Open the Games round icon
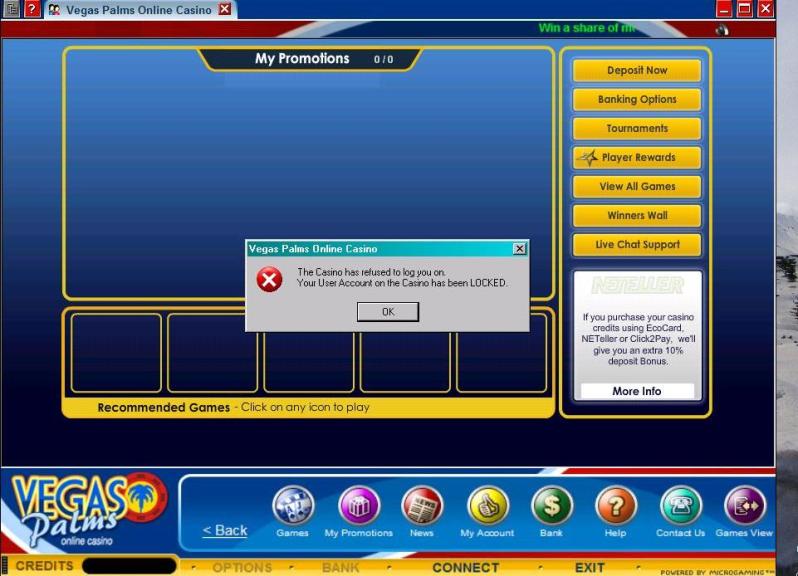This screenshot has height=576, width=798. [x=293, y=505]
